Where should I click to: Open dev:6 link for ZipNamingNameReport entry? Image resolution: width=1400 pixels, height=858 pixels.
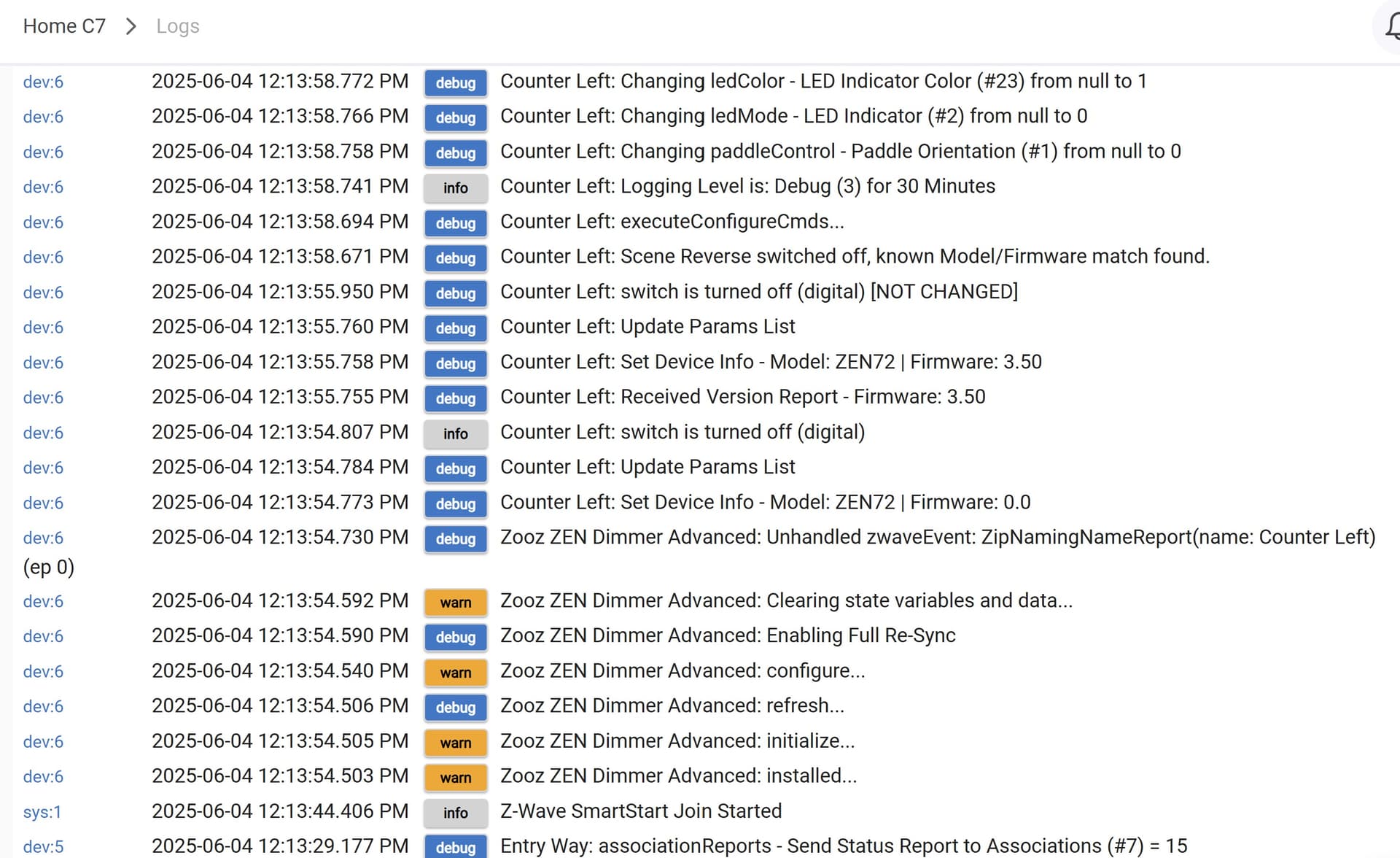point(43,538)
